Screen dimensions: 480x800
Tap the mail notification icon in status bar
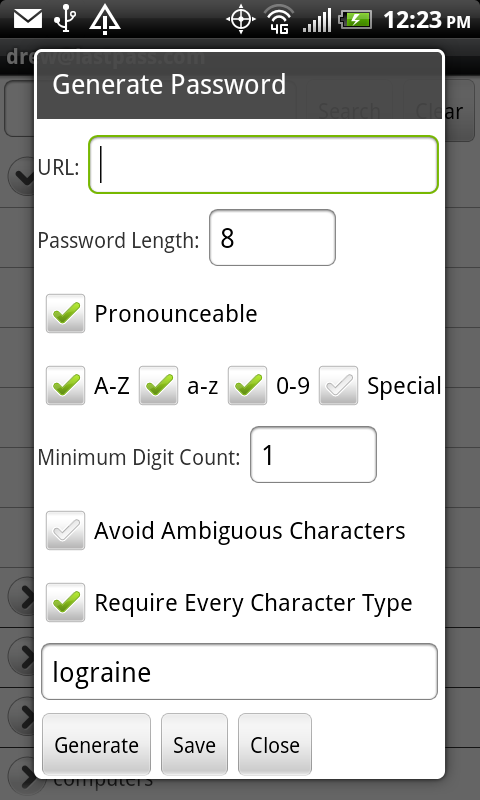28,19
